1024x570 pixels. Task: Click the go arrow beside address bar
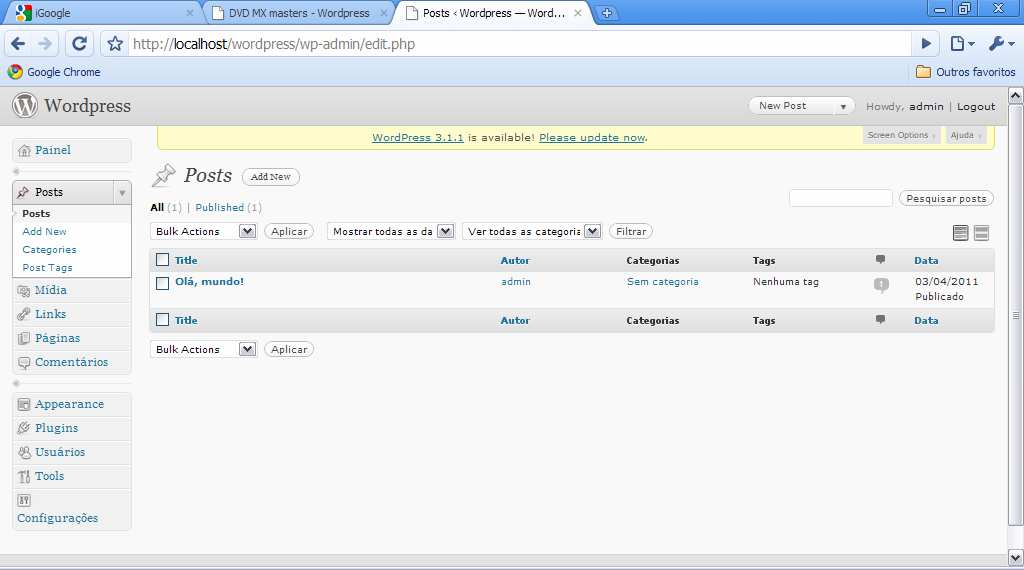926,44
